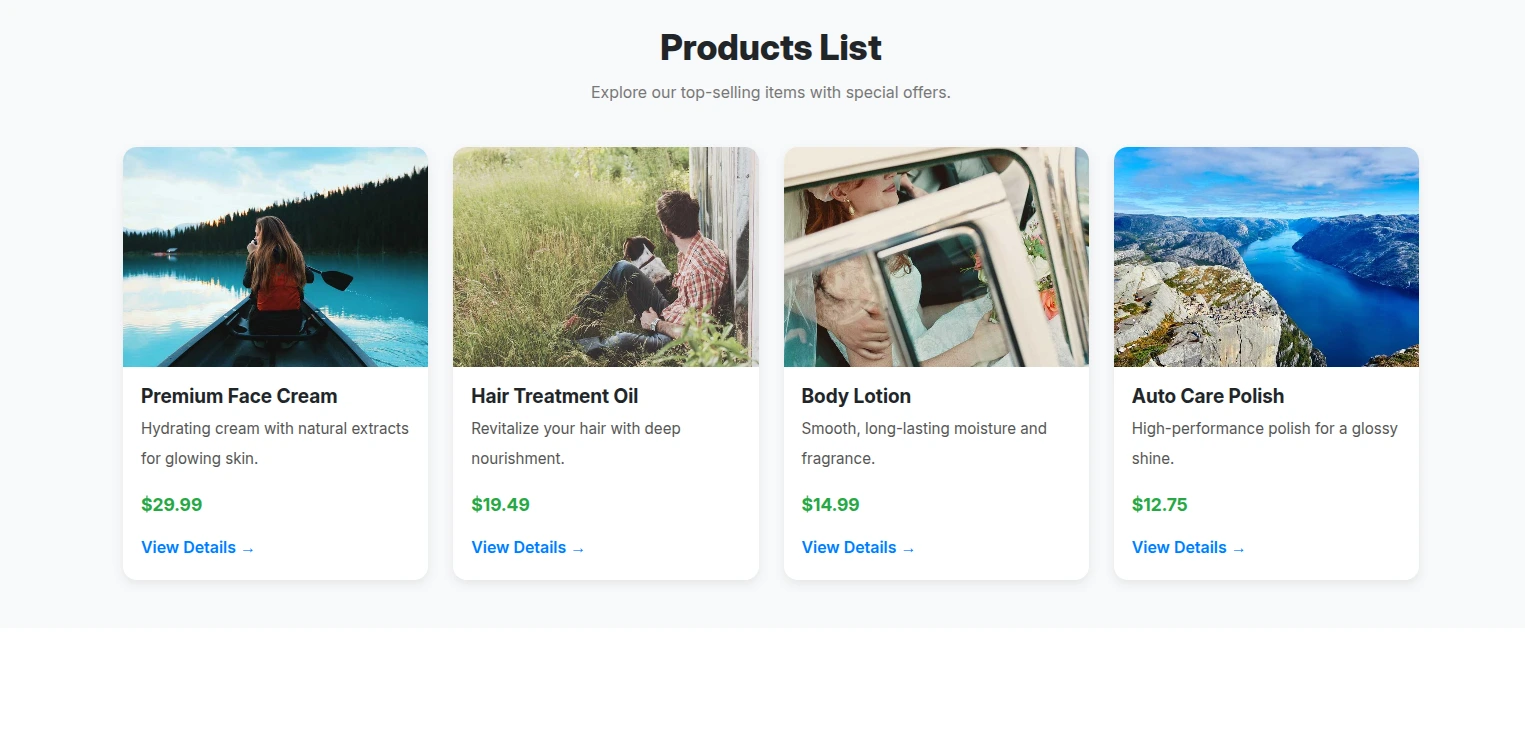Open View Details for Body Lotion
Screen dimensions: 1525x751
(849, 547)
